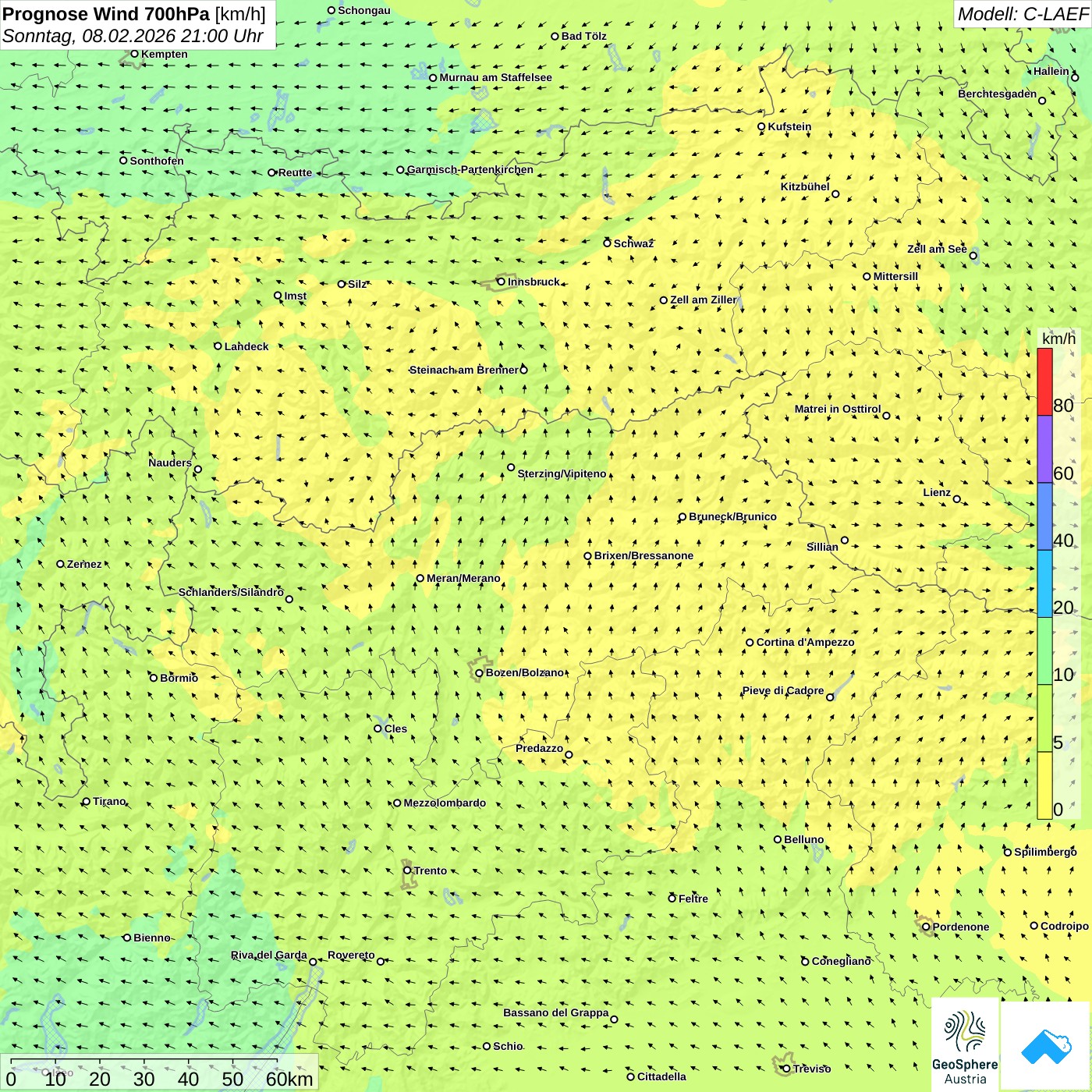
Task: Click the 'Prognose Wind 700hPa' title
Action: [x=105, y=14]
